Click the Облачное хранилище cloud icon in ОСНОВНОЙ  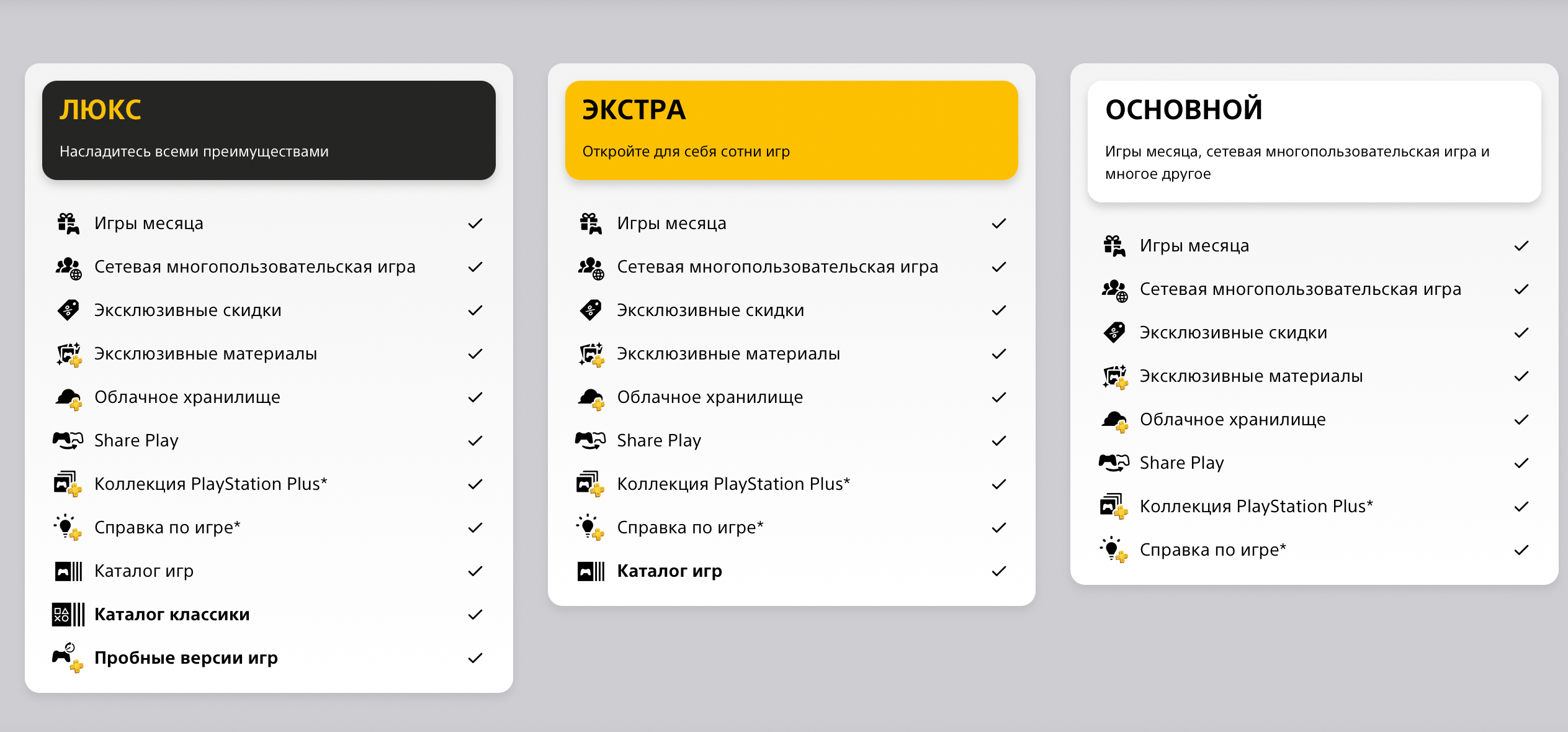click(x=1114, y=420)
